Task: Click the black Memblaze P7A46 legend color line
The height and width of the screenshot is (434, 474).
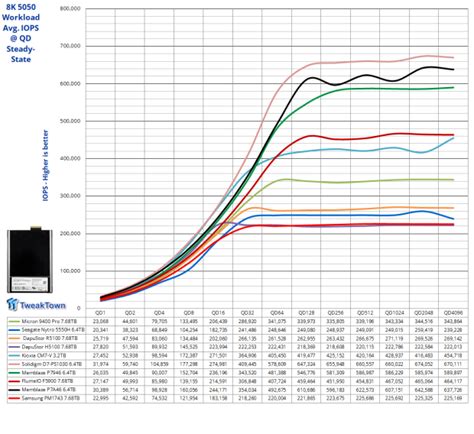Action: (14, 390)
